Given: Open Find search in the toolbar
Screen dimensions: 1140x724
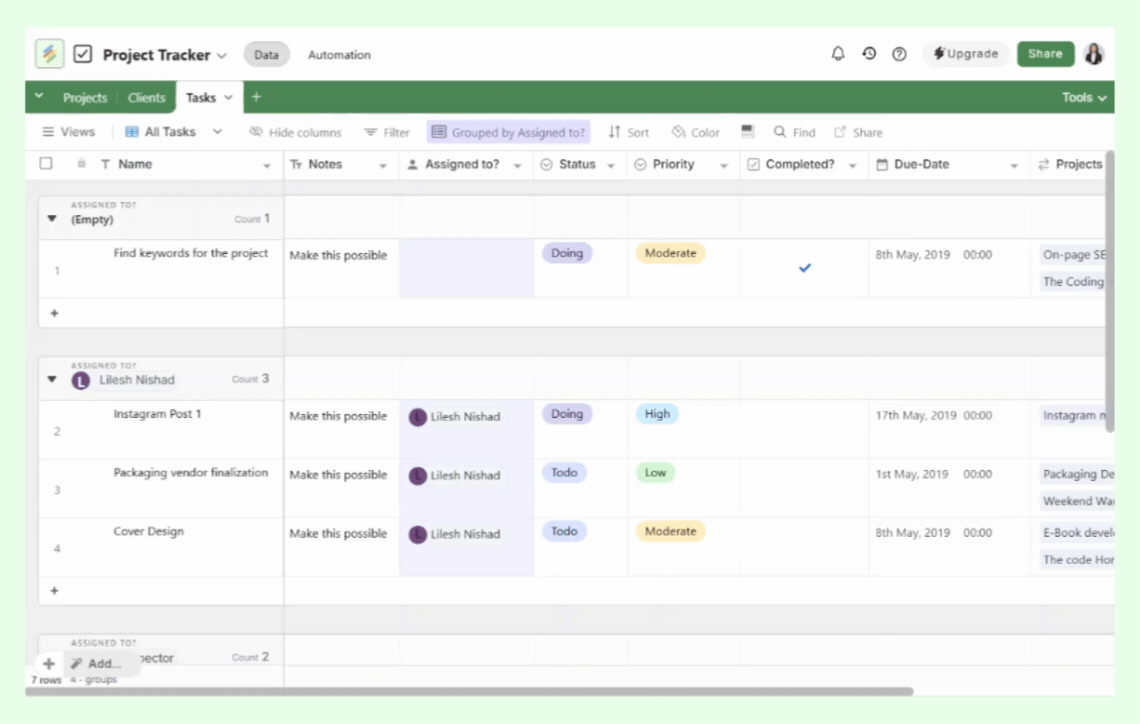Looking at the screenshot, I should pos(794,132).
